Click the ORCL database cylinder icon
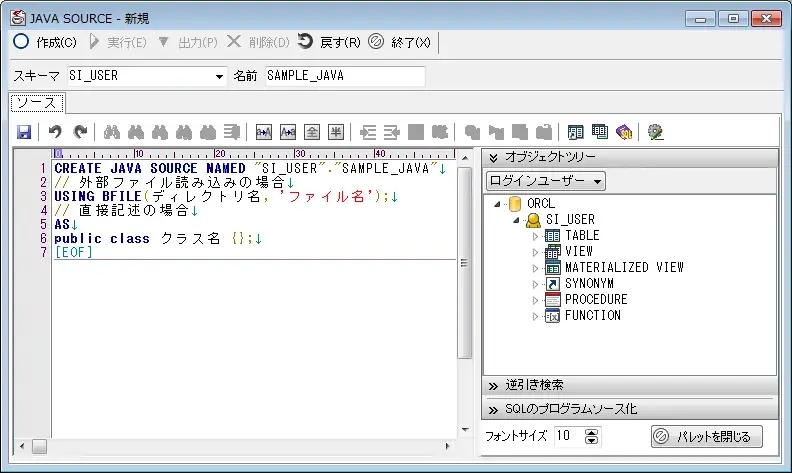This screenshot has height=473, width=792. coord(515,204)
